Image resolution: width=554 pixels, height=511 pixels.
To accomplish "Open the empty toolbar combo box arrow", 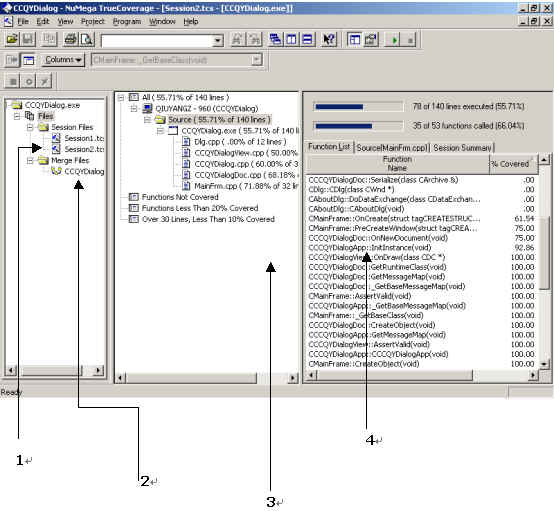I will tap(218, 41).
